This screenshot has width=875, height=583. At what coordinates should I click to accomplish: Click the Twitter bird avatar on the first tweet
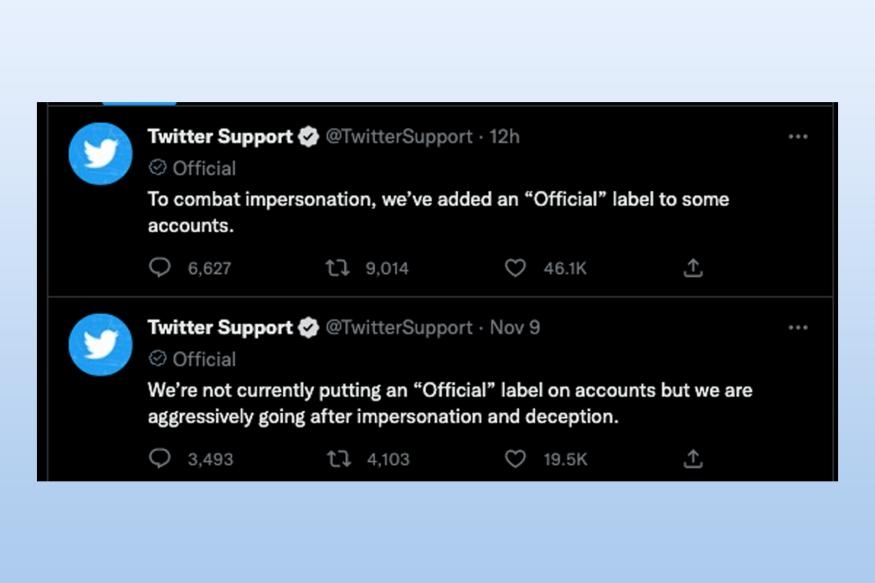[100, 153]
